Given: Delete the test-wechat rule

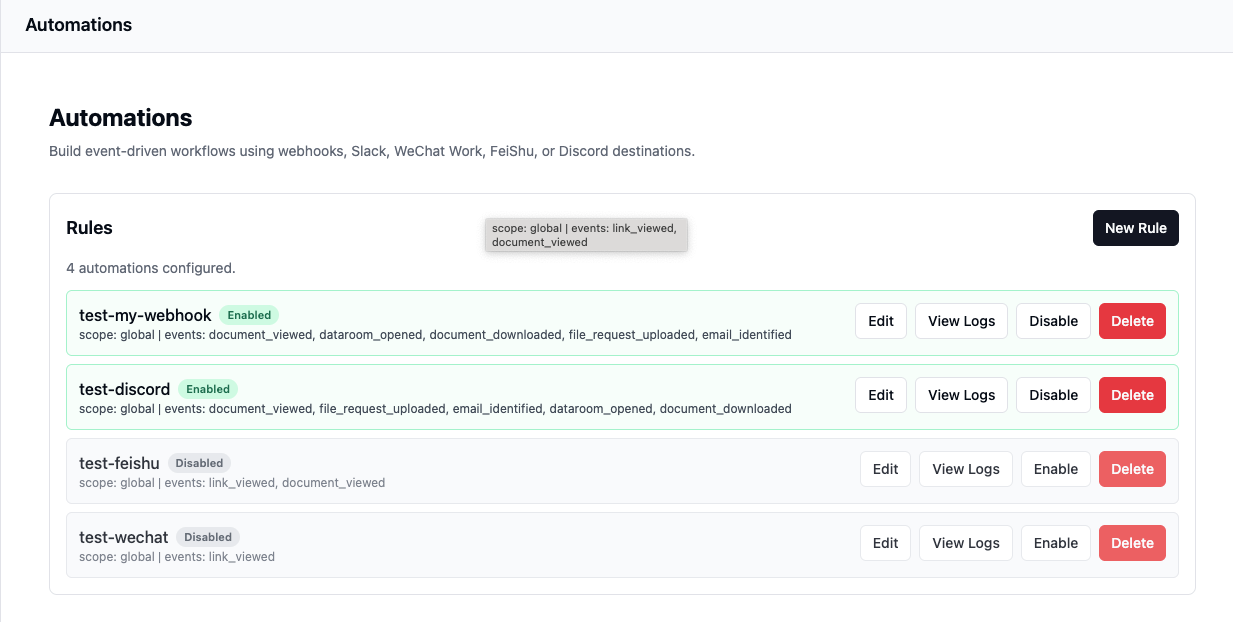Looking at the screenshot, I should tap(1132, 543).
